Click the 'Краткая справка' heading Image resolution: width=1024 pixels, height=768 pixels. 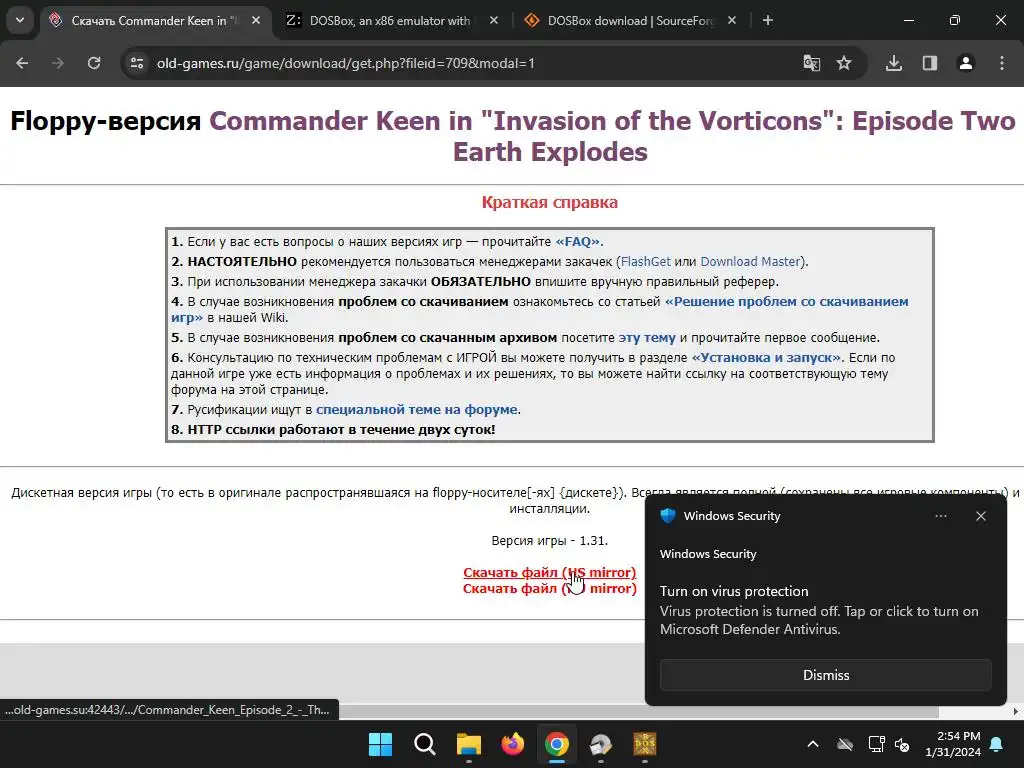point(549,202)
